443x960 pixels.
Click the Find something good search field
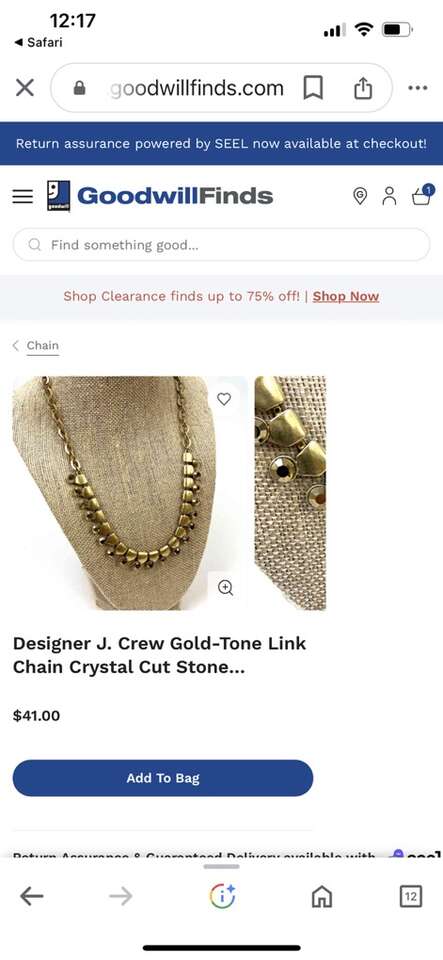222,245
